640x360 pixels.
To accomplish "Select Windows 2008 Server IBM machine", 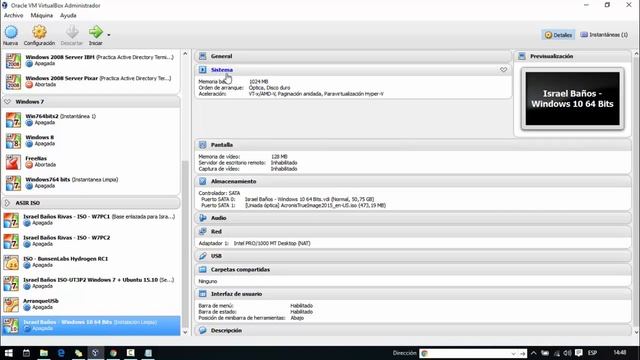I will (91, 60).
